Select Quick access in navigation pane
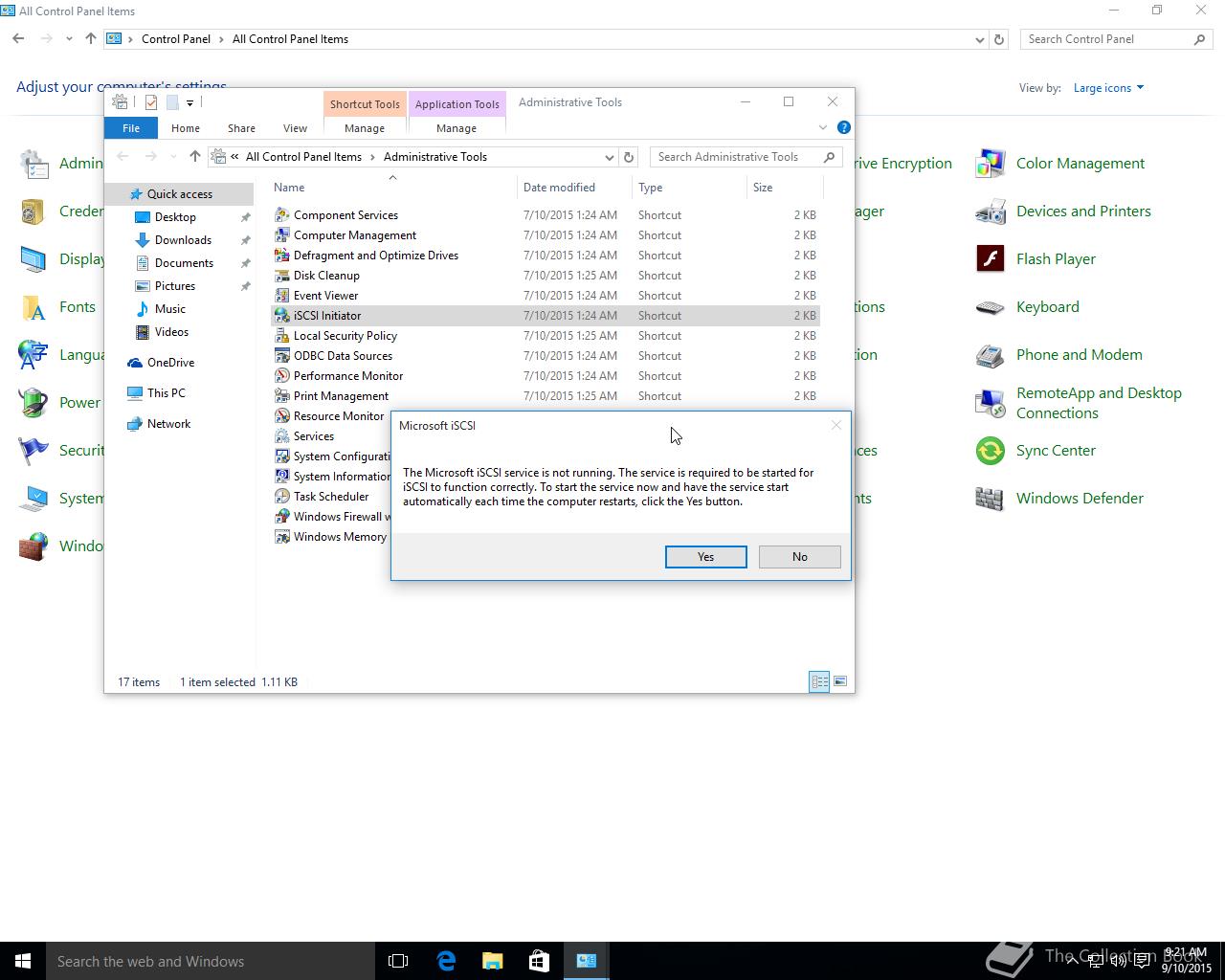 tap(179, 194)
